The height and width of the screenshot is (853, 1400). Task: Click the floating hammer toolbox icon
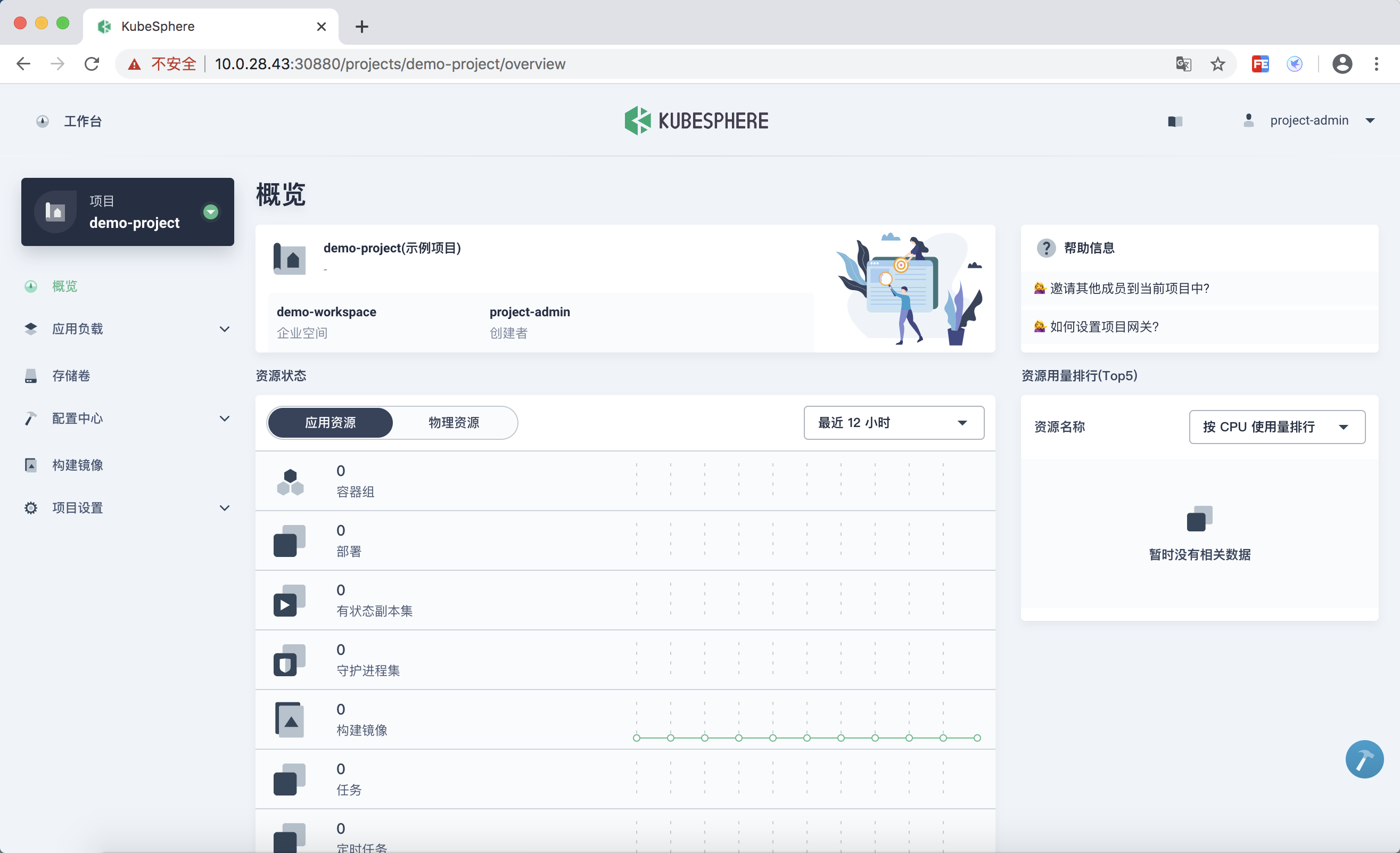(x=1364, y=759)
